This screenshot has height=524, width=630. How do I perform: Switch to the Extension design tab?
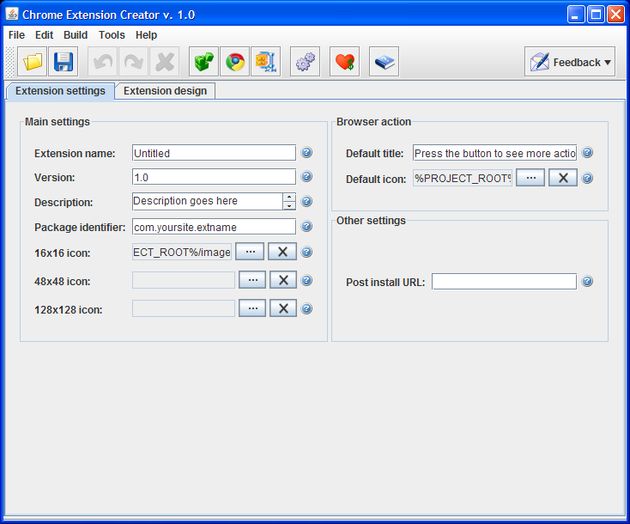pyautogui.click(x=165, y=91)
